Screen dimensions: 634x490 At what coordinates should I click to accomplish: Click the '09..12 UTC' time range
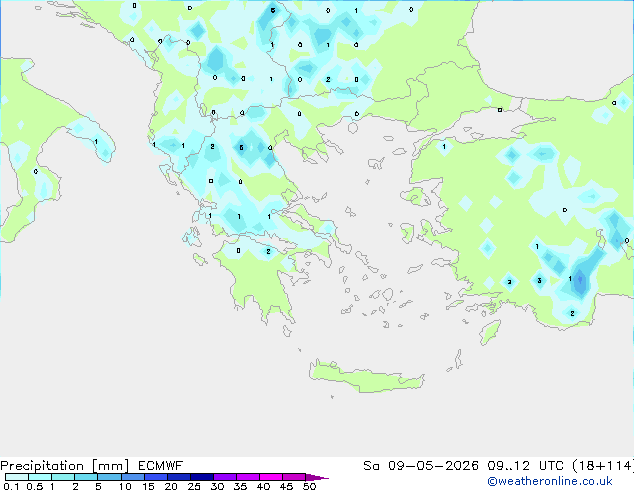(528, 466)
